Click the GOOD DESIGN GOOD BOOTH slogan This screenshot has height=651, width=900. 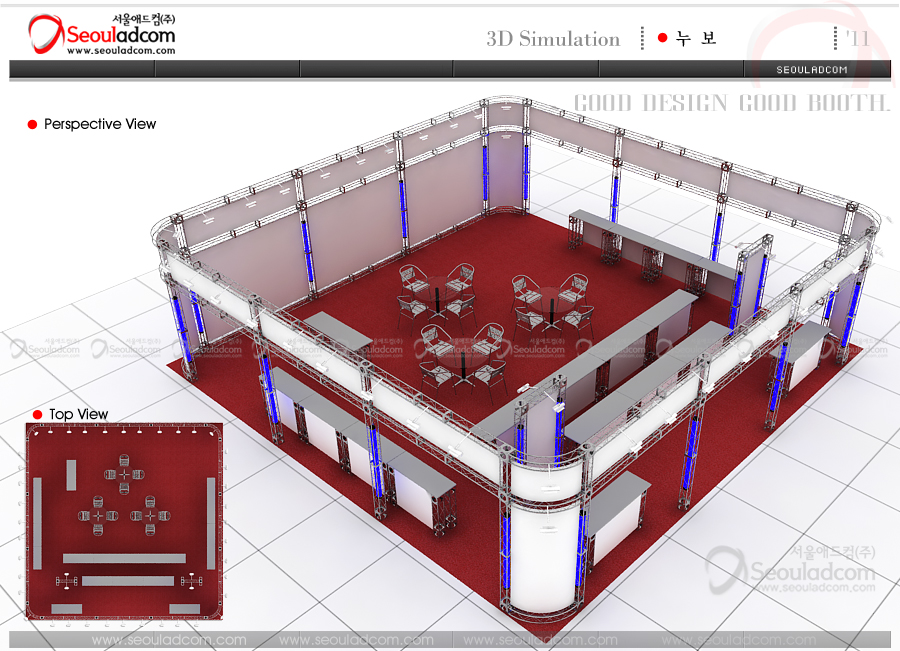(731, 103)
